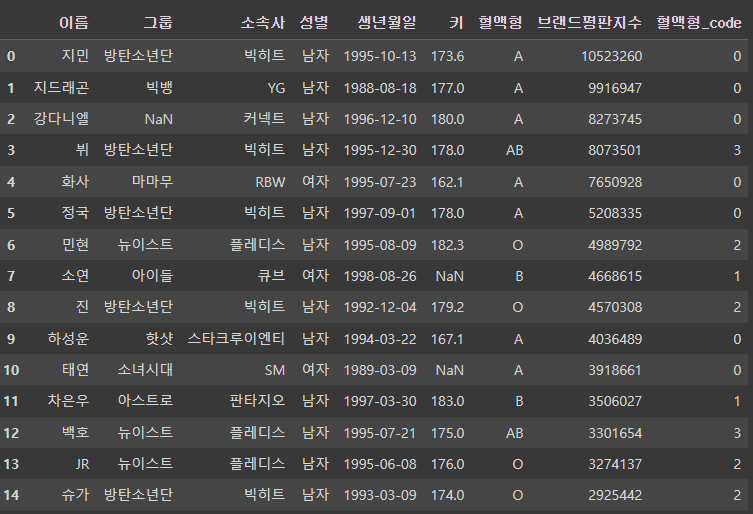
Task: Click brand value 8273745
Action: coord(615,119)
